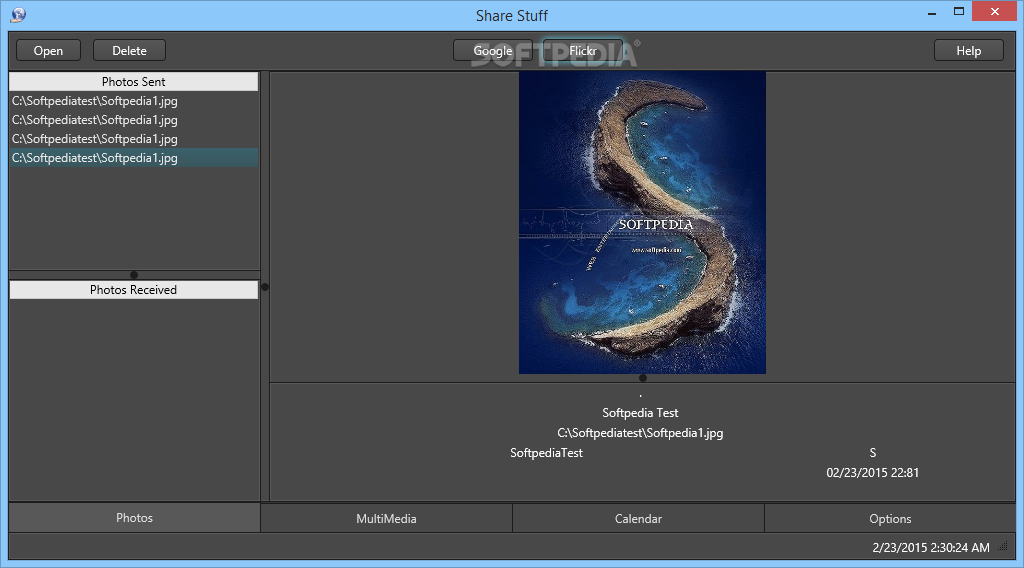Maximize the Share Stuff window
The image size is (1024, 568).
pyautogui.click(x=959, y=12)
